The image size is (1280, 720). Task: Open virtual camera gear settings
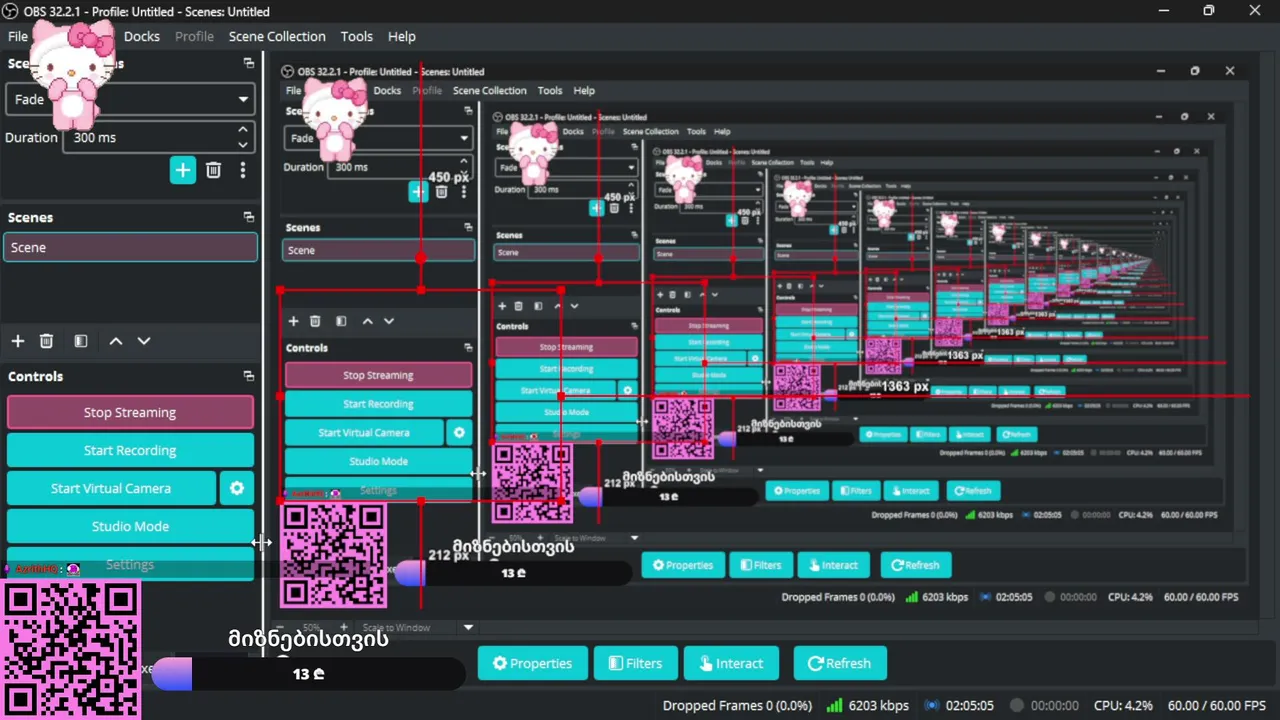237,488
